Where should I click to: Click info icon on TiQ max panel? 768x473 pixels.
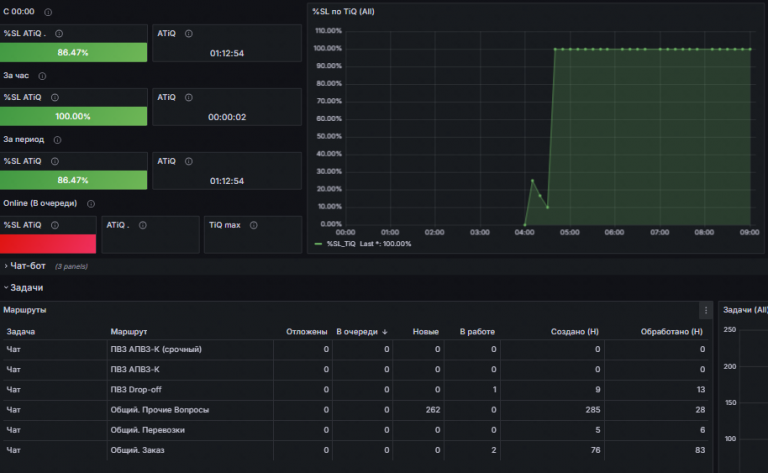click(x=254, y=225)
